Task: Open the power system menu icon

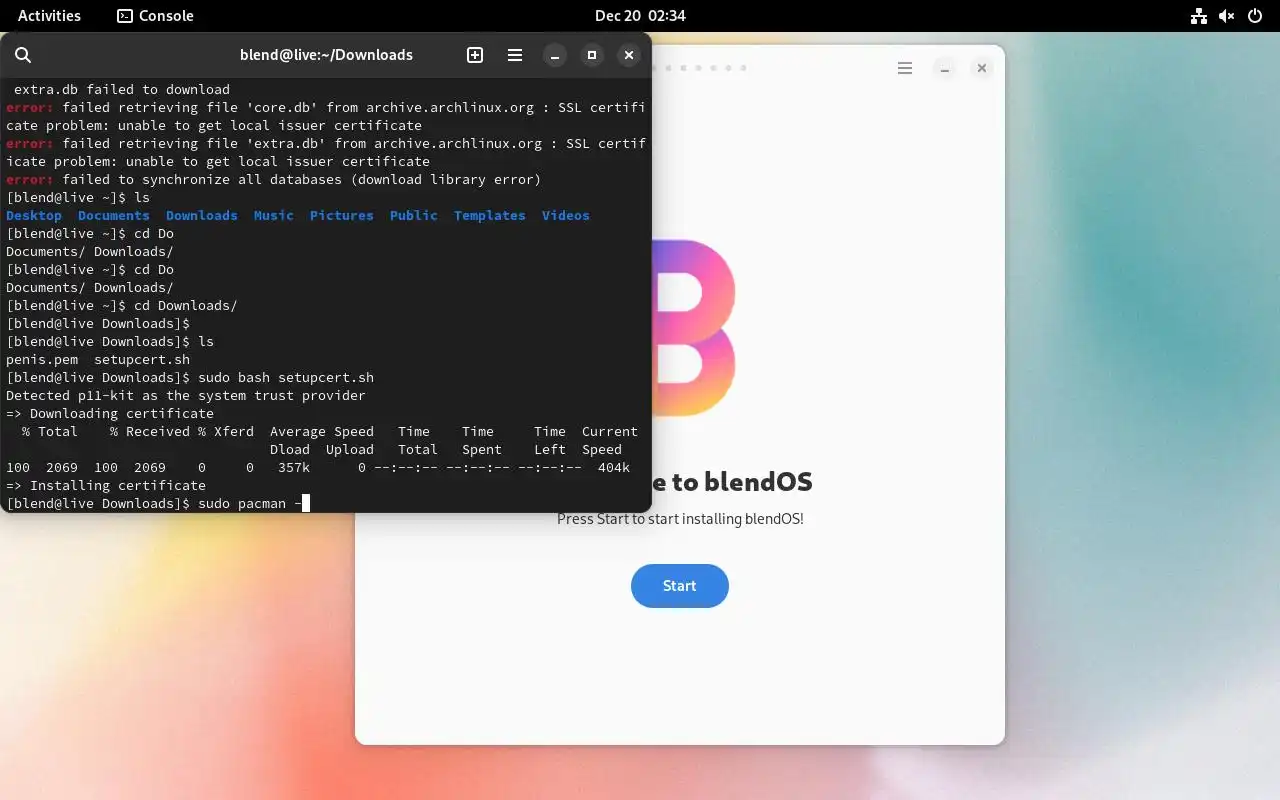Action: point(1255,15)
